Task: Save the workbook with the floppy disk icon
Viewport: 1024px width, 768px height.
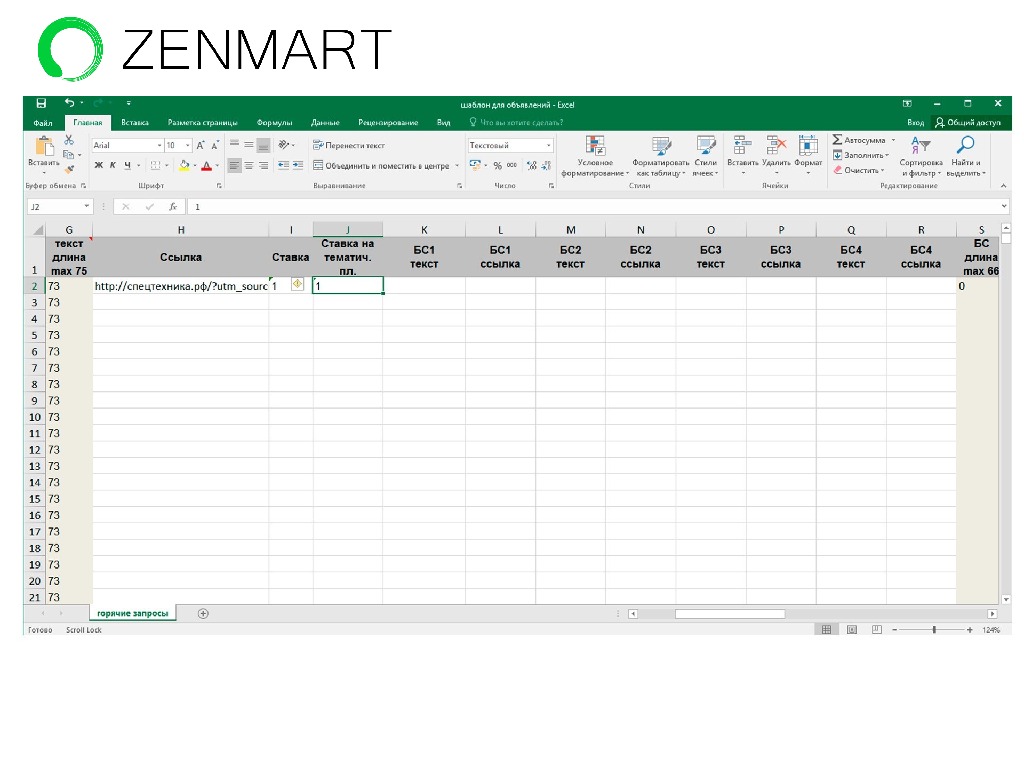Action: click(x=41, y=103)
